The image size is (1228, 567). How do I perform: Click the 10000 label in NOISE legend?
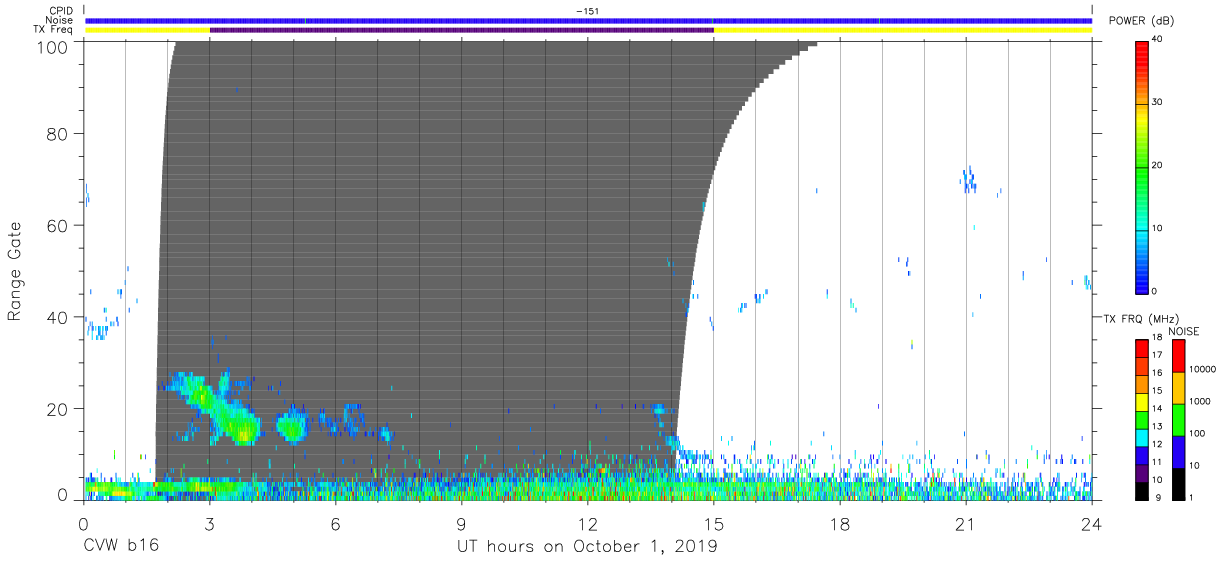click(1202, 369)
